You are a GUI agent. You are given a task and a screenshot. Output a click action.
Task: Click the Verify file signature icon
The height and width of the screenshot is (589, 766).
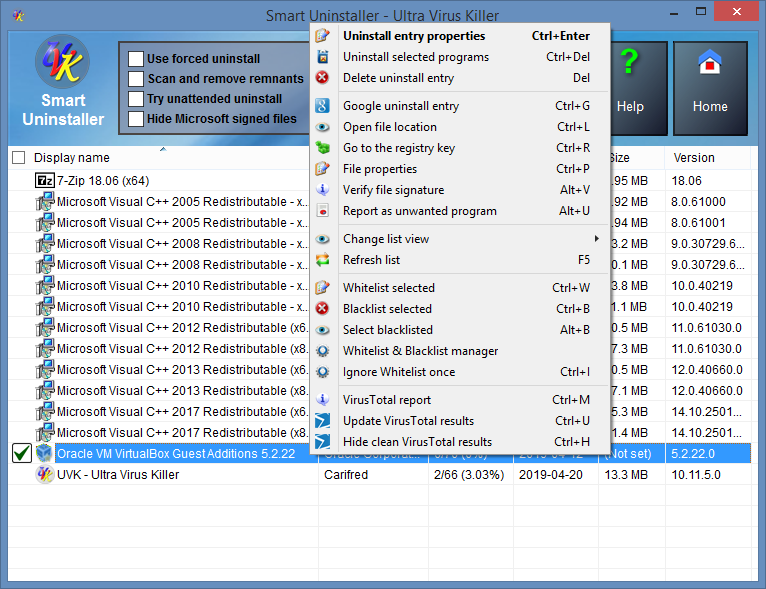click(322, 189)
